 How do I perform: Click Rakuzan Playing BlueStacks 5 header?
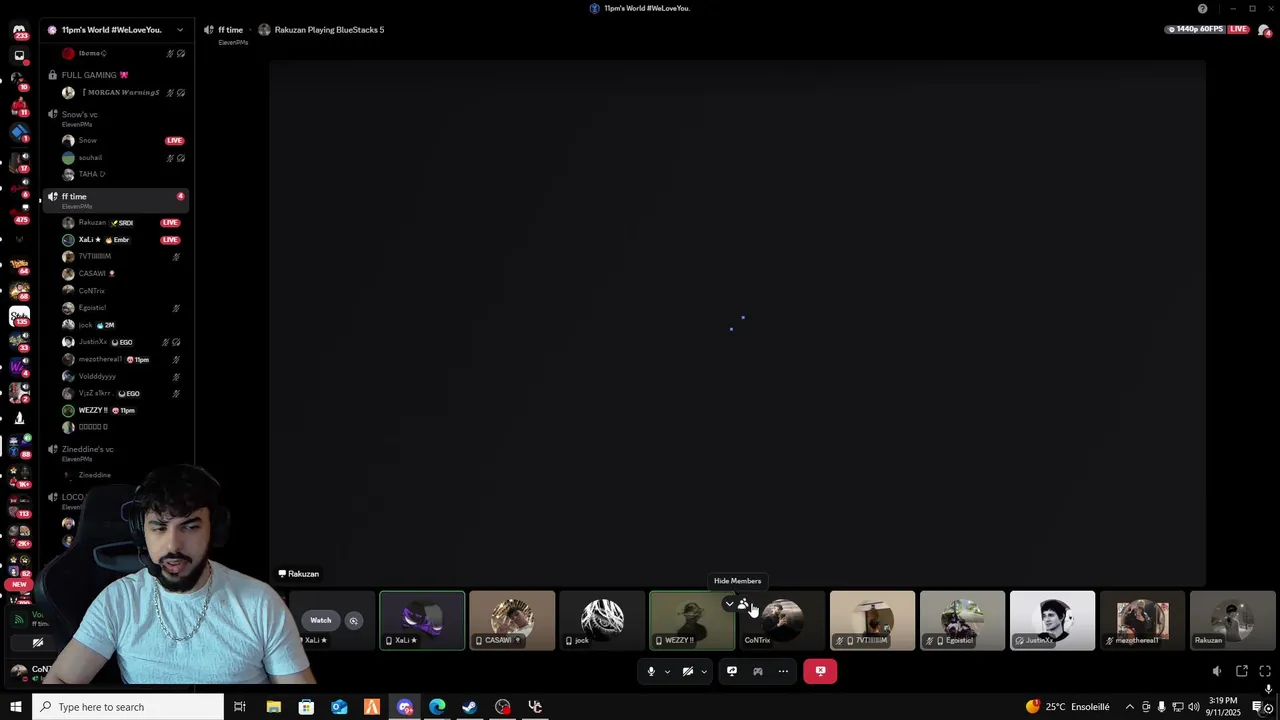tap(321, 30)
